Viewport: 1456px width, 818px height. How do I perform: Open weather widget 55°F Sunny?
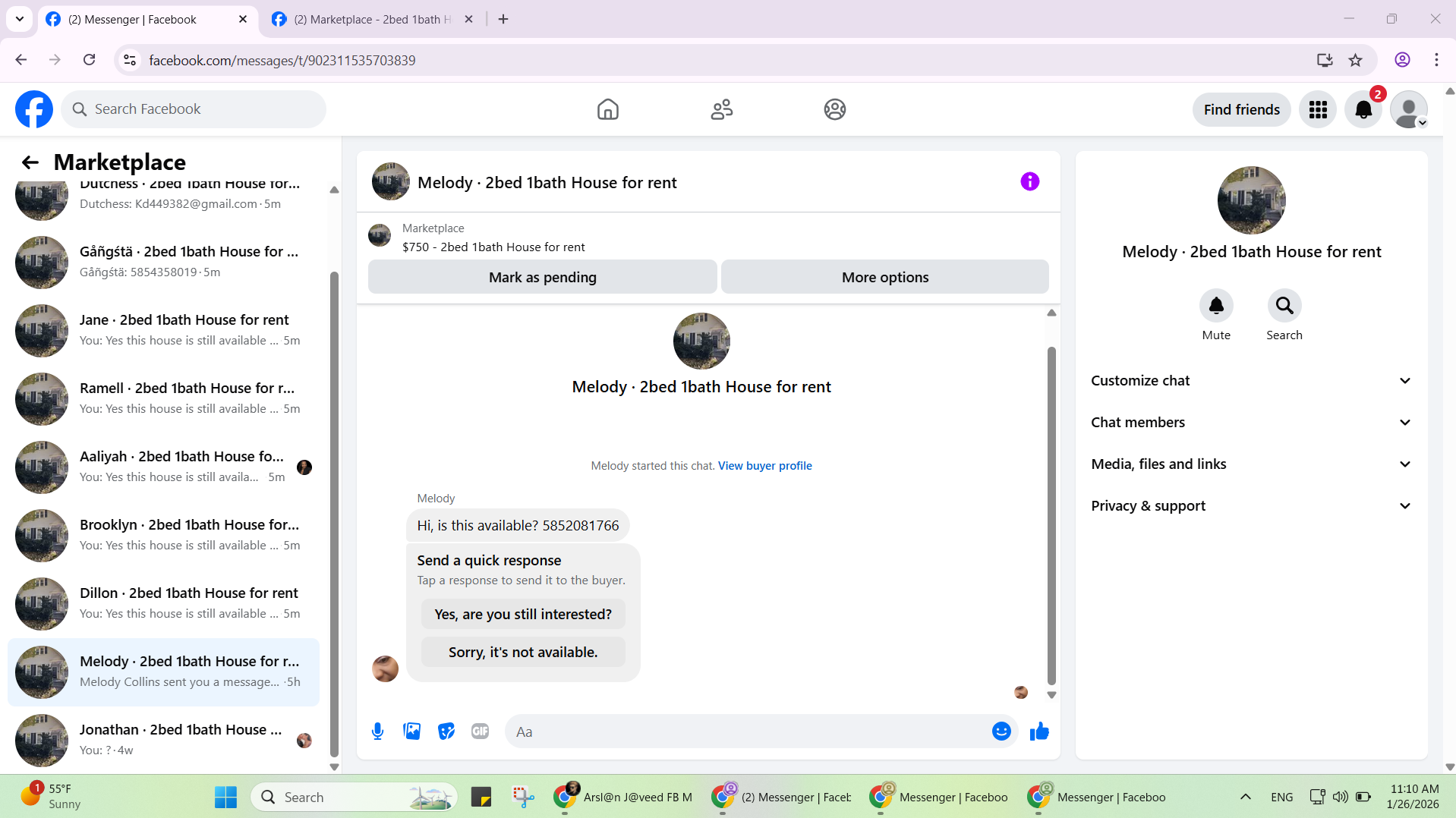pyautogui.click(x=50, y=797)
